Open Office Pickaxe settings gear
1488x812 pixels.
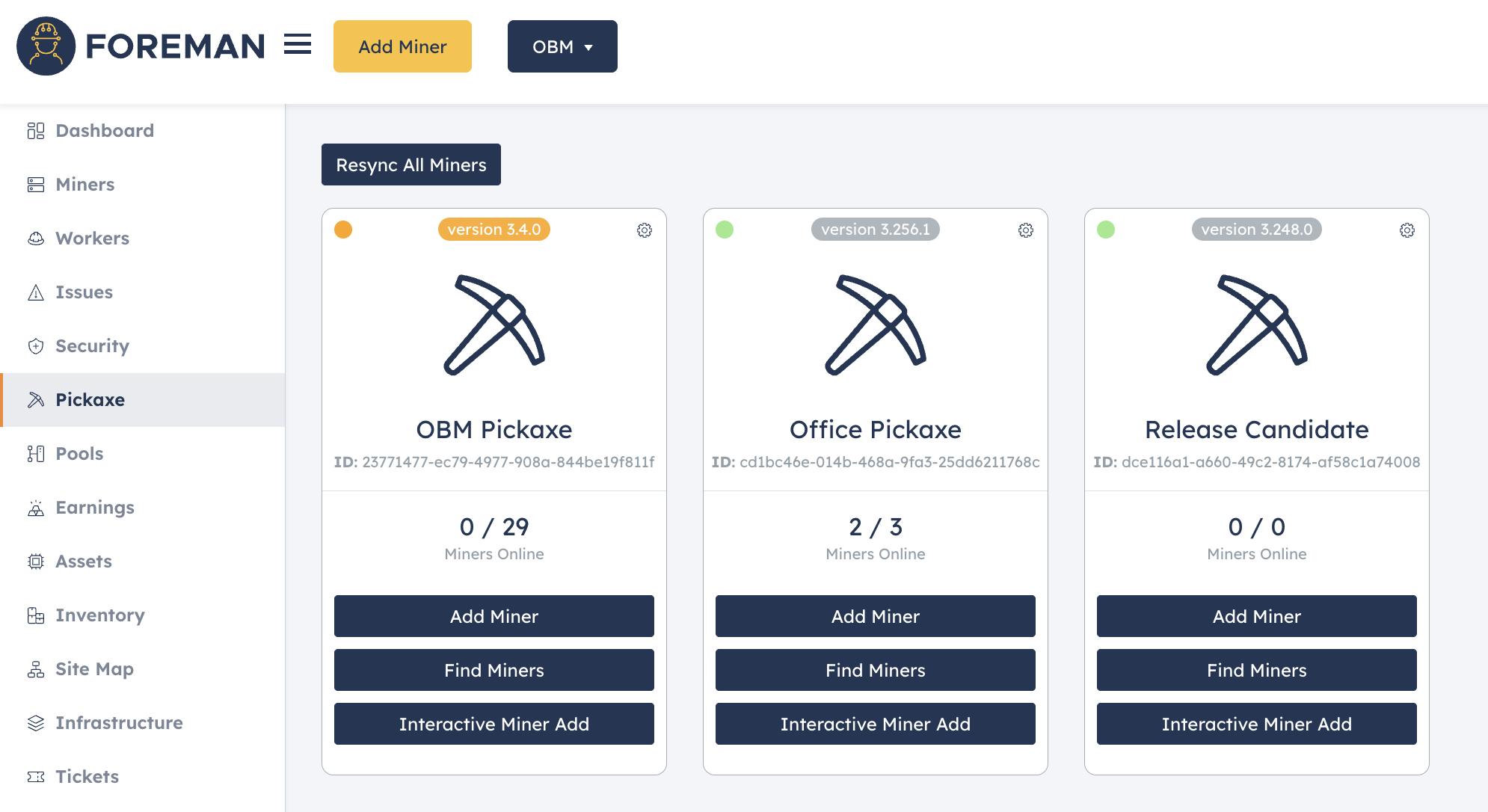(1026, 230)
